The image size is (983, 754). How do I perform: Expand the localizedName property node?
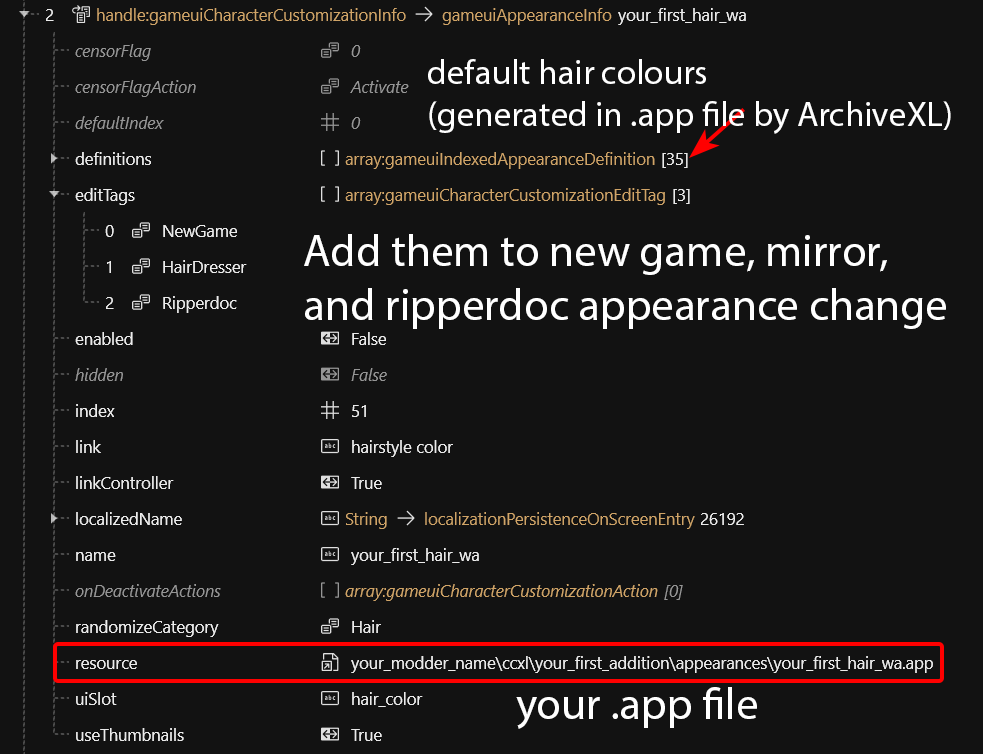click(54, 519)
